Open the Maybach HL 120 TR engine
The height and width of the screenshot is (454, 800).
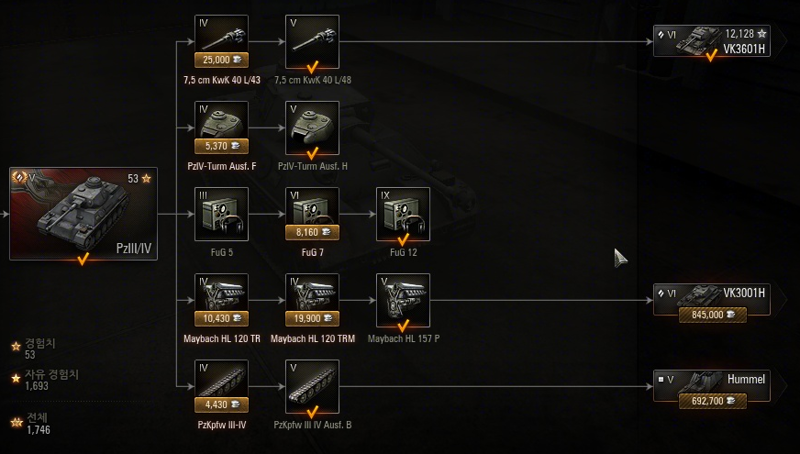pos(221,300)
